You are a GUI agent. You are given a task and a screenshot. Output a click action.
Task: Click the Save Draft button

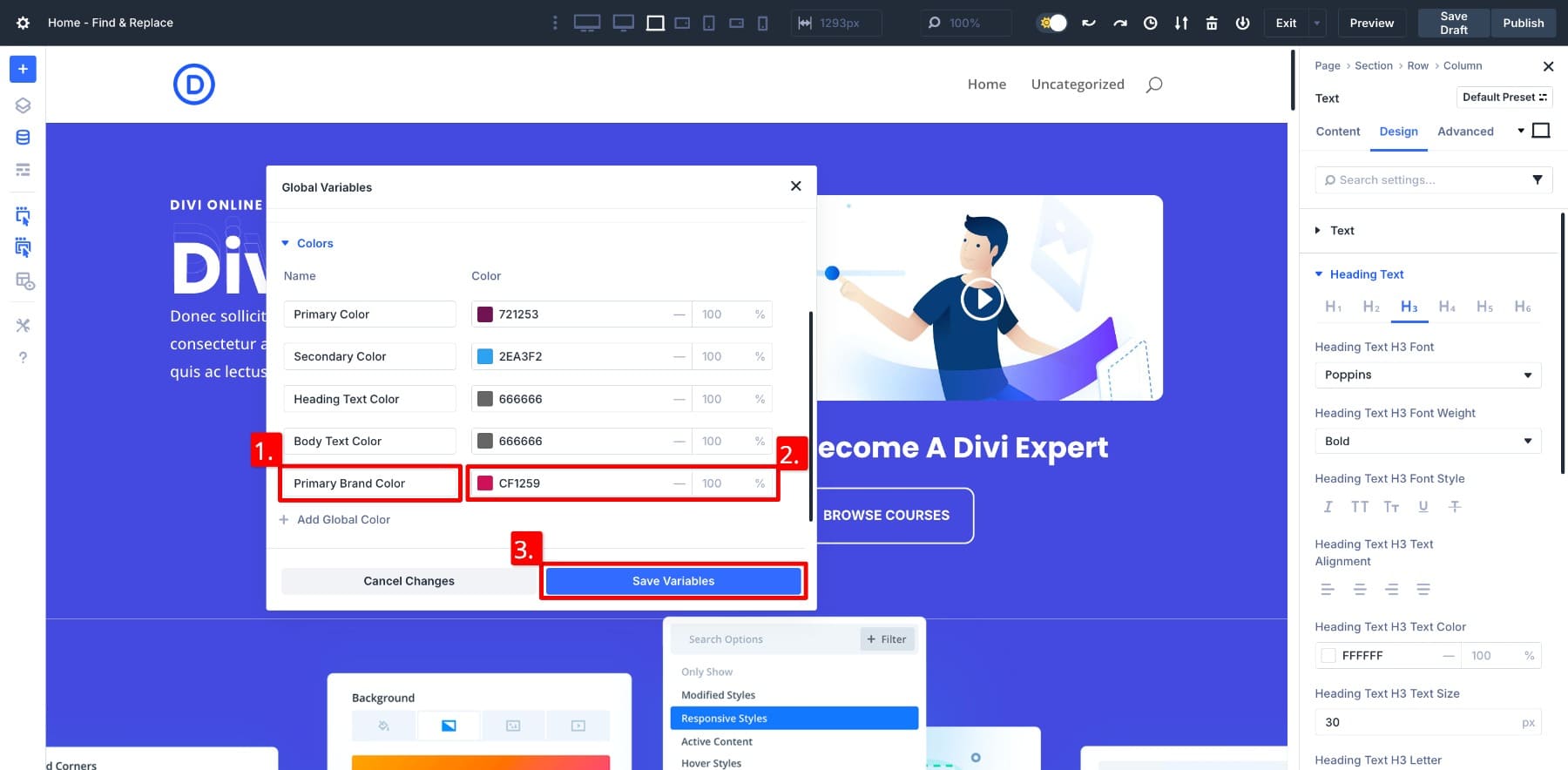click(1454, 23)
